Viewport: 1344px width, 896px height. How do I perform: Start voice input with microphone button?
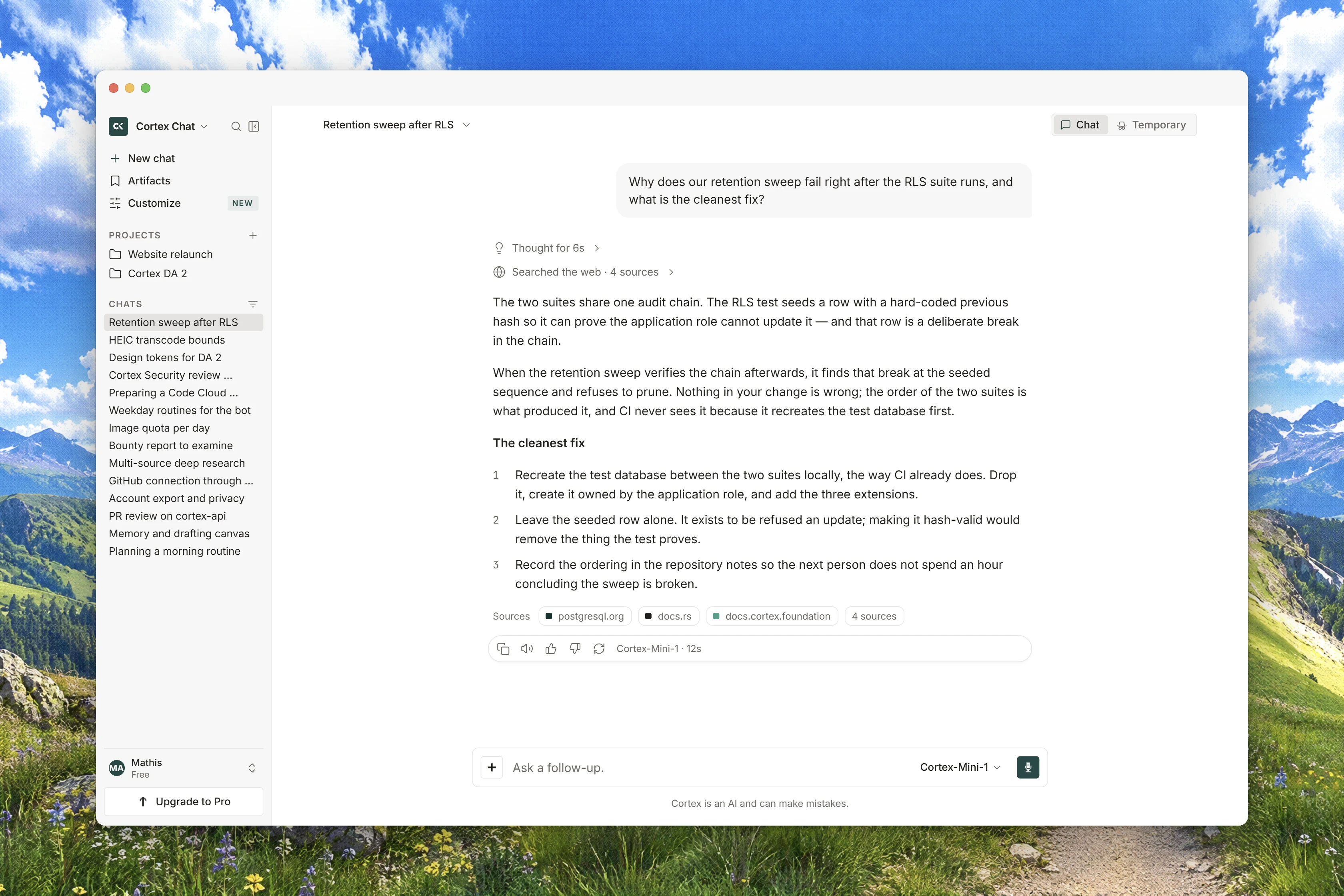pyautogui.click(x=1028, y=768)
